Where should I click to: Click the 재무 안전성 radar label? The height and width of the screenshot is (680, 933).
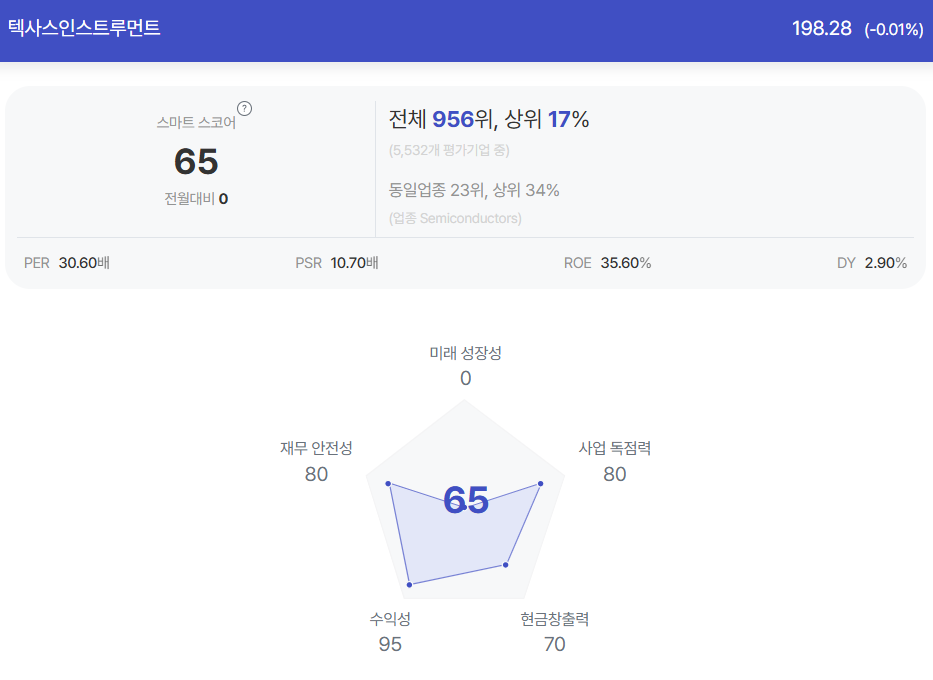click(x=317, y=448)
